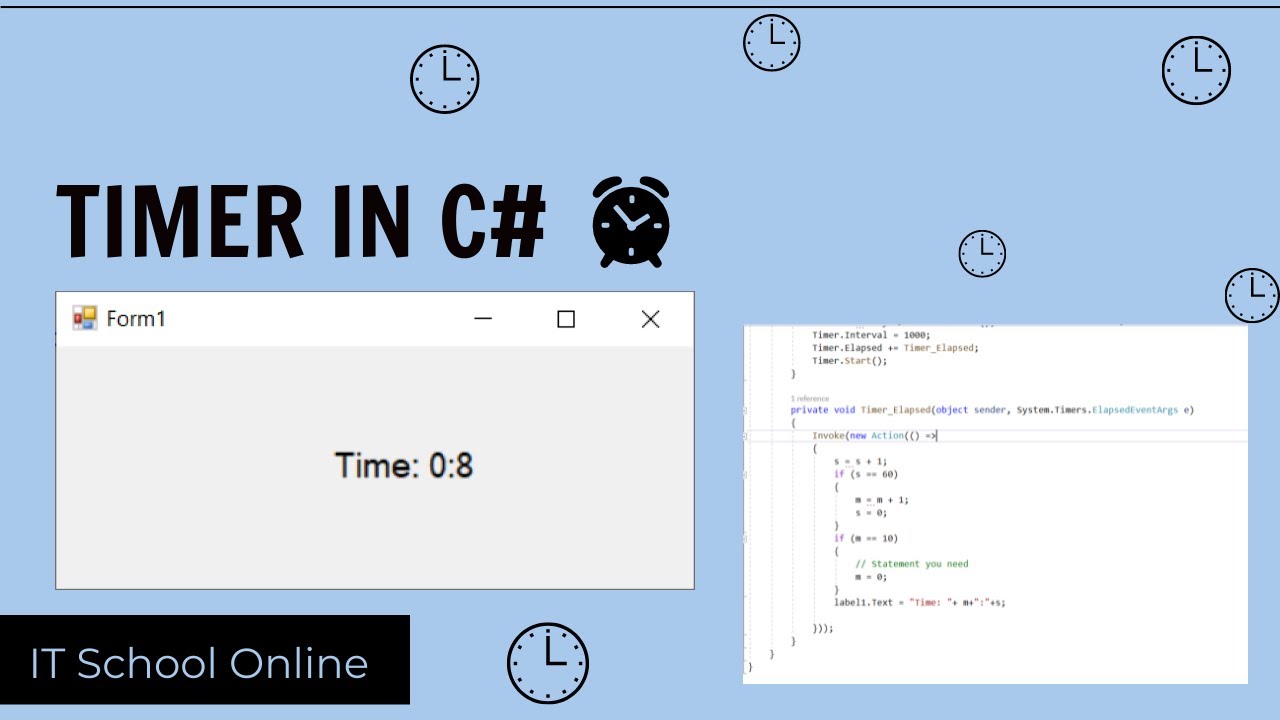Click the Timer.Interval = 1000 code line
Viewport: 1280px width, 720px height.
pyautogui.click(x=868, y=334)
